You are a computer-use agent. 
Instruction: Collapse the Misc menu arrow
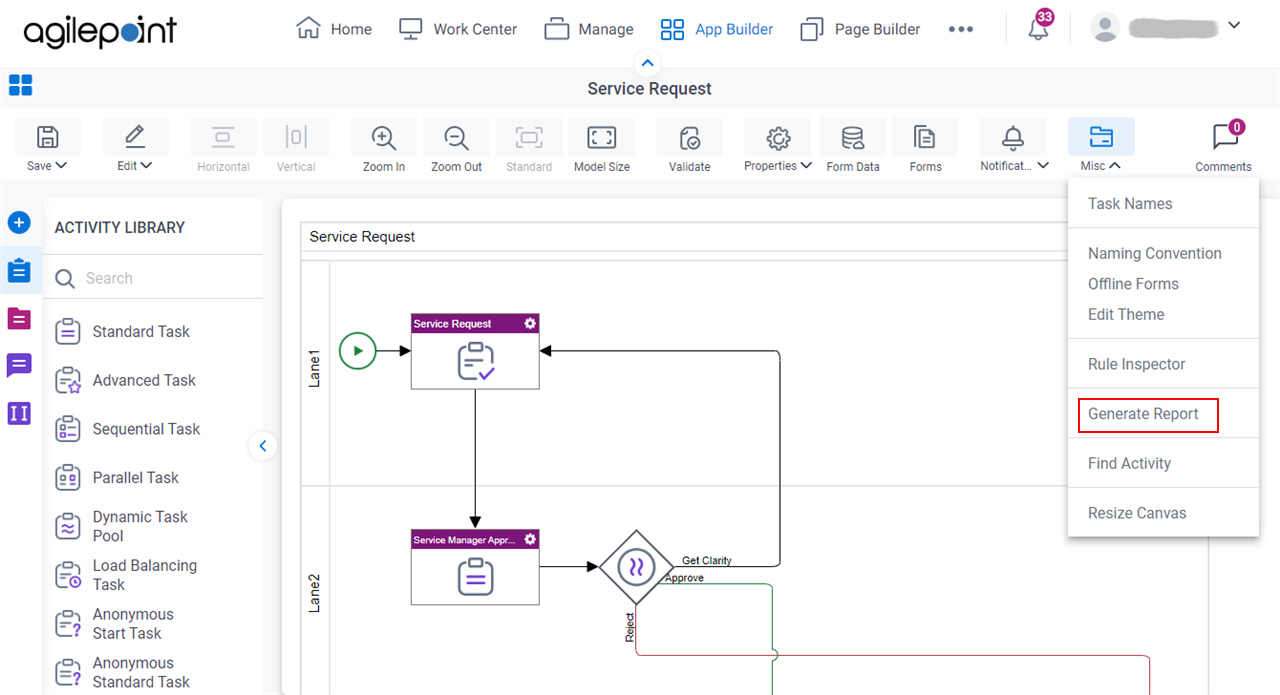pos(1115,166)
